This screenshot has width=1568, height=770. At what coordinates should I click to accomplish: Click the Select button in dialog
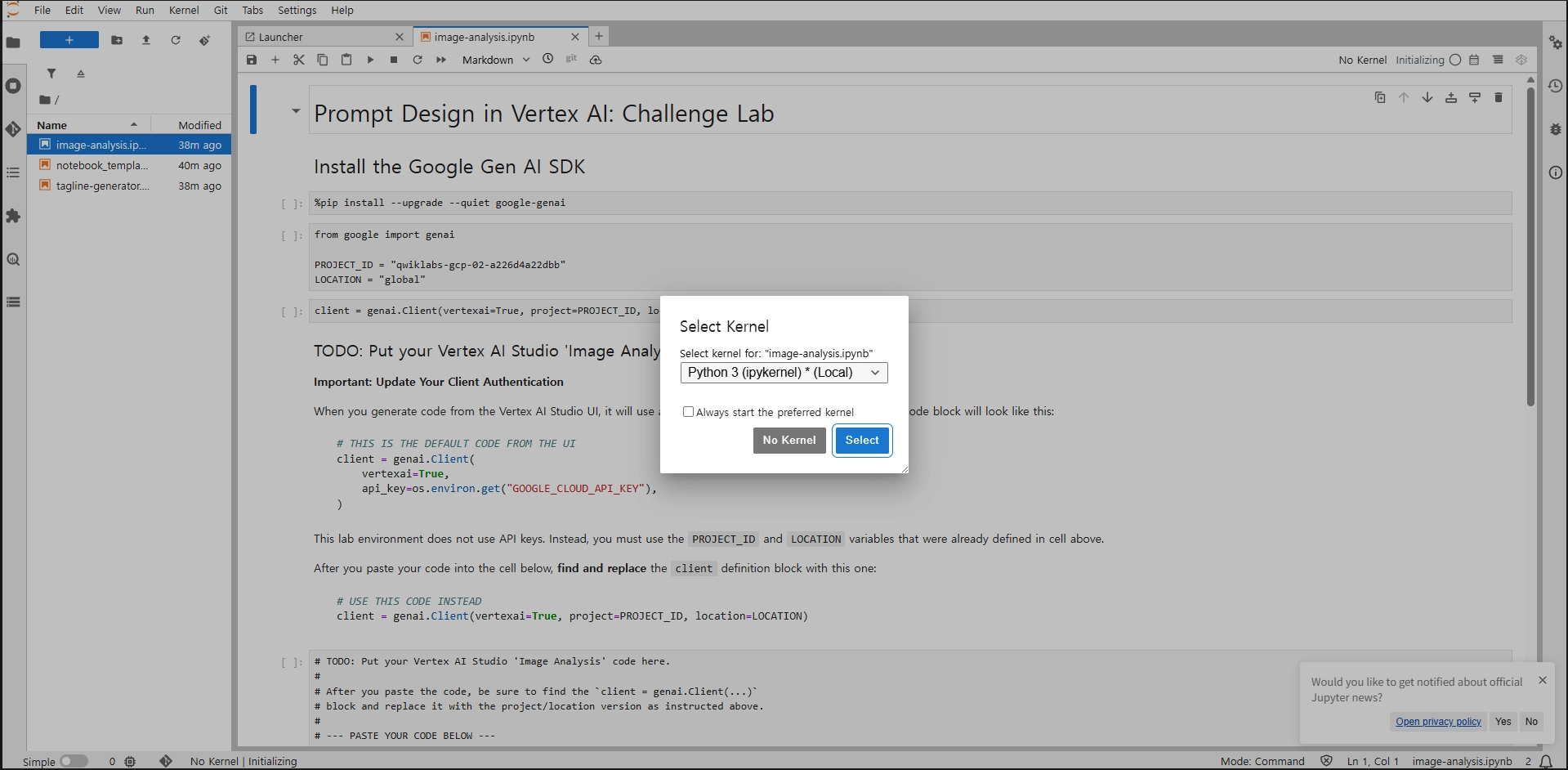[x=862, y=441]
